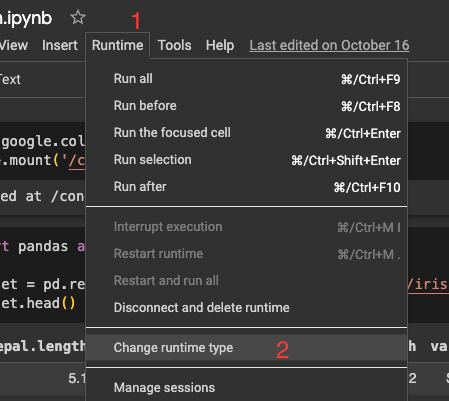Open the Tools menu
Screen dimensions: 449x401
[174, 45]
